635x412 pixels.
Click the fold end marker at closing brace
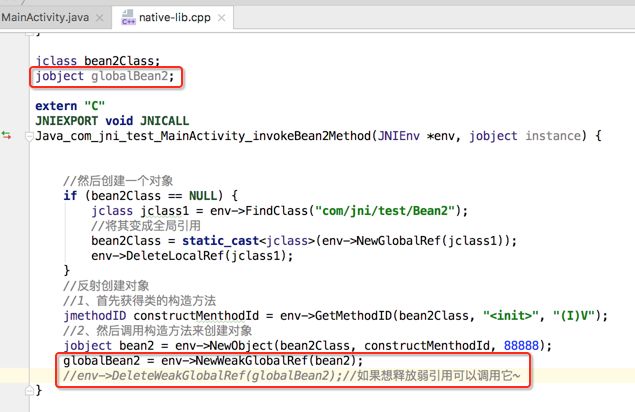29,391
